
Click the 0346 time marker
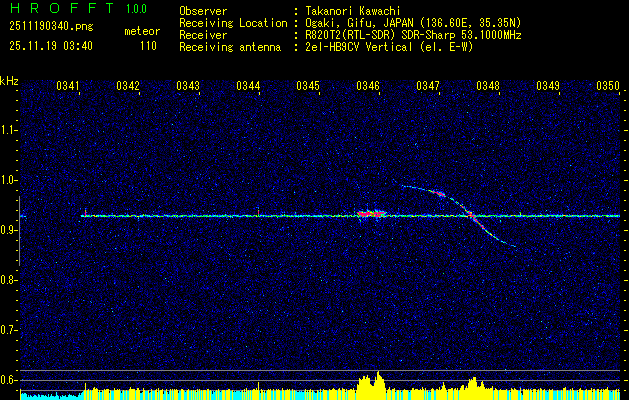[368, 86]
